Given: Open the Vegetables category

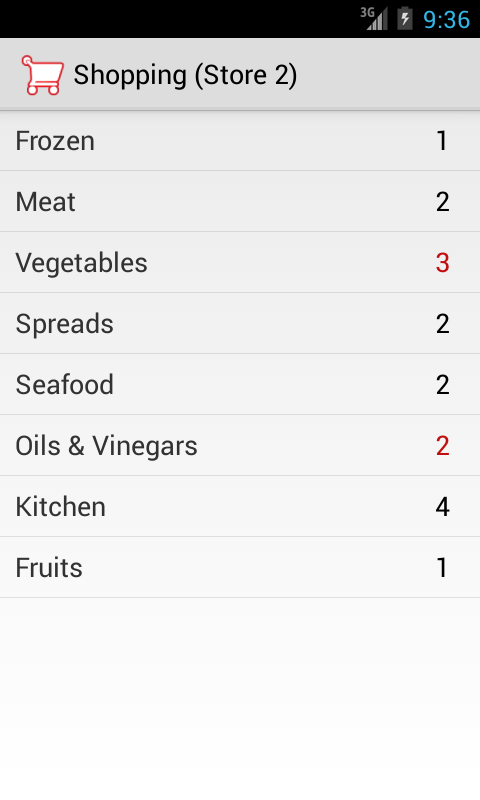Looking at the screenshot, I should [240, 262].
